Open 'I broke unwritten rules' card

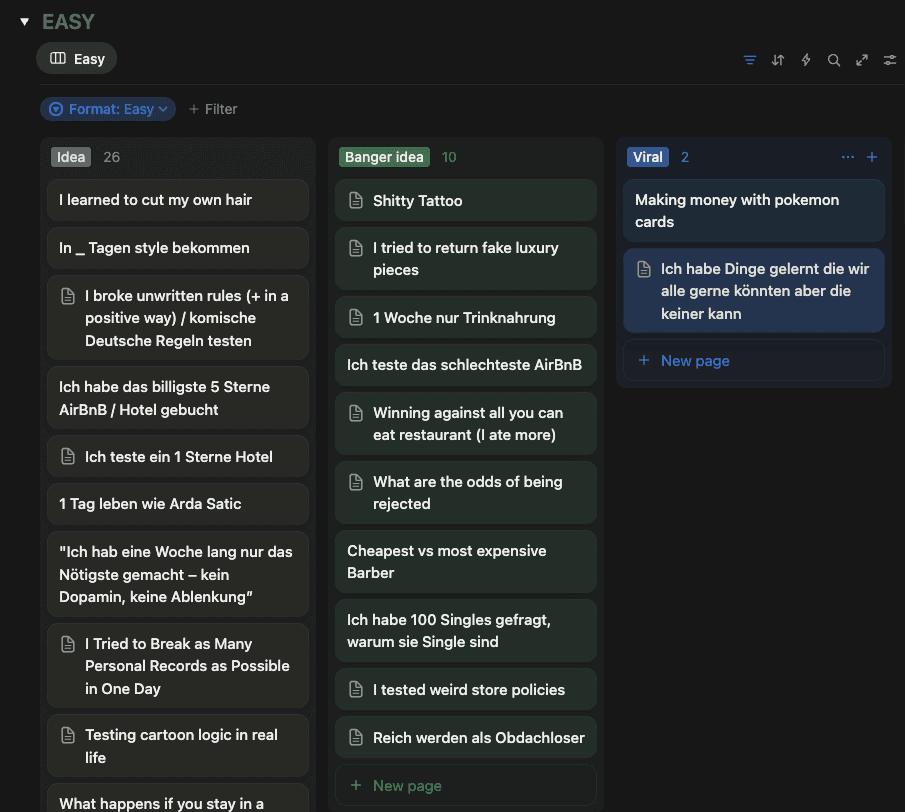[x=178, y=318]
